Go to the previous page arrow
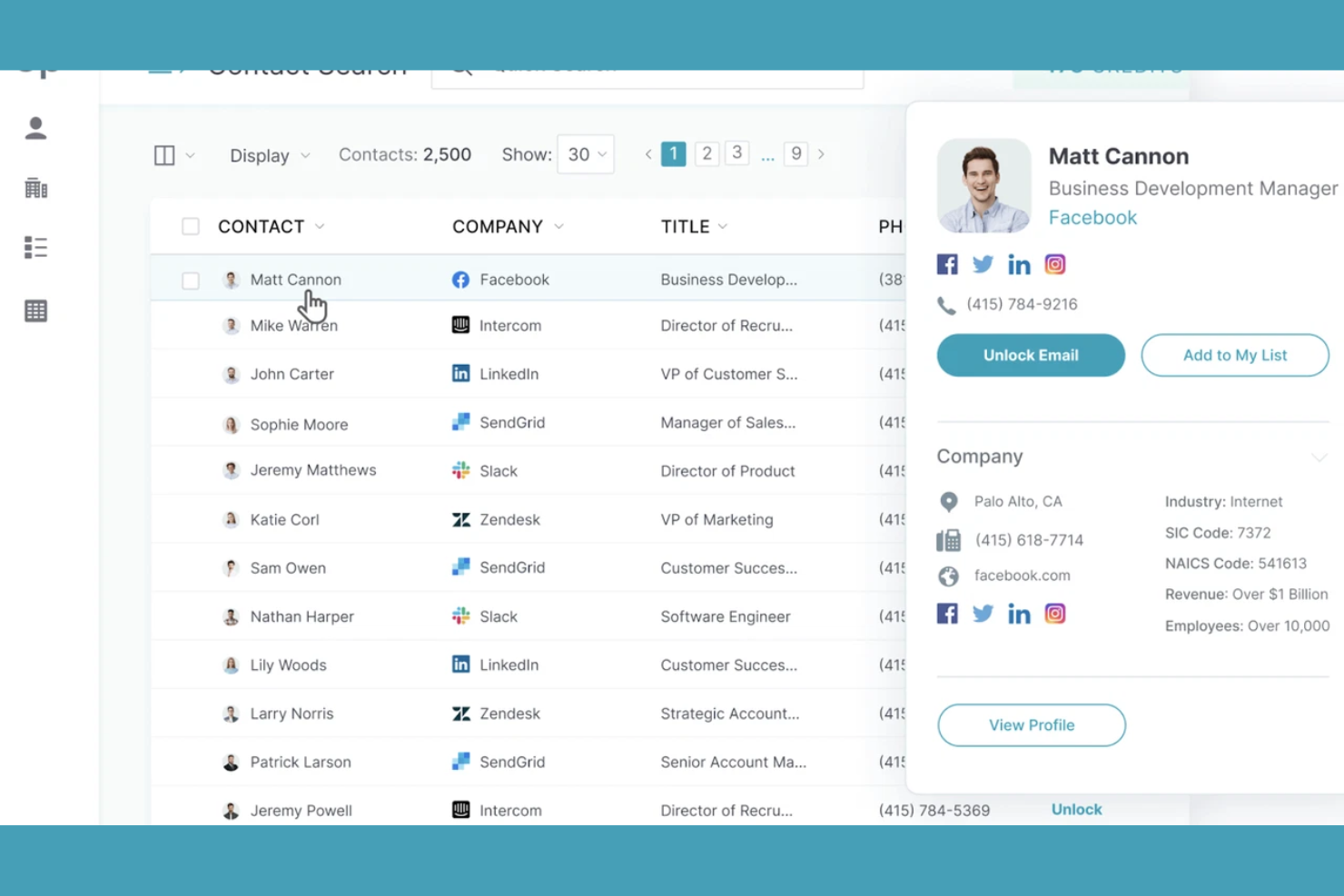The image size is (1344, 896). click(648, 154)
